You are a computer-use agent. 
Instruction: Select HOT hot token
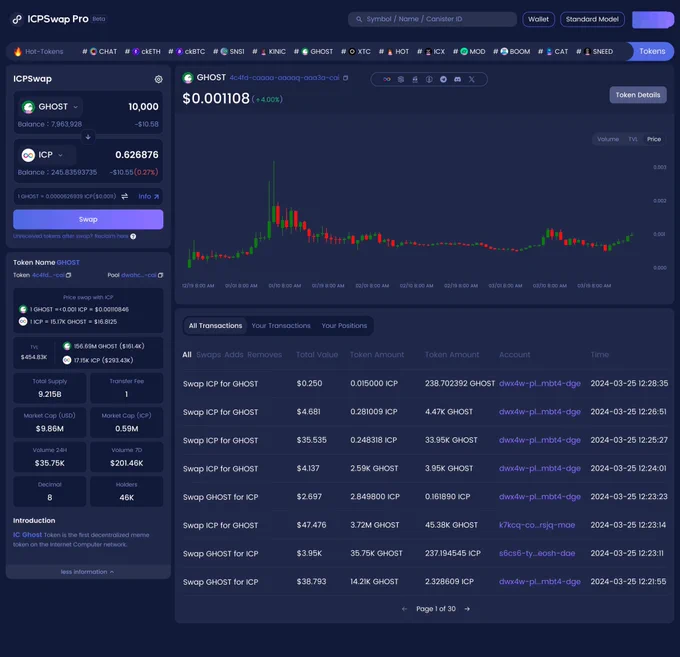394,52
